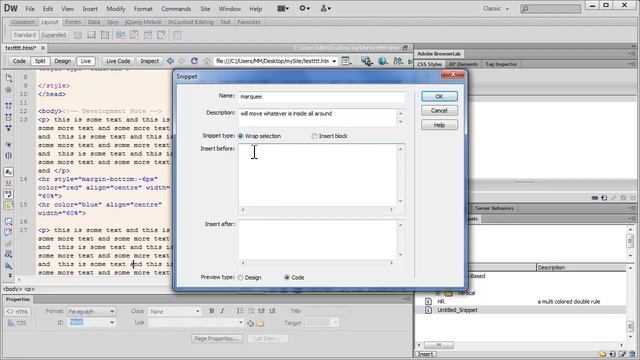Select the Insert block radio button

[314, 136]
